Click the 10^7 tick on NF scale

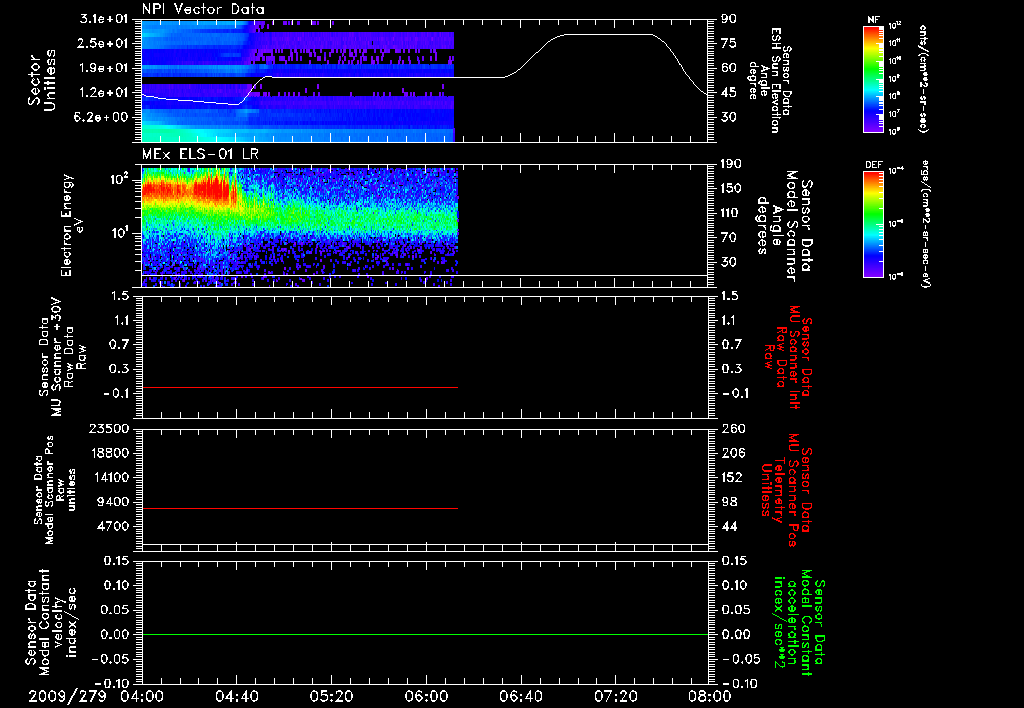pyautogui.click(x=895, y=114)
